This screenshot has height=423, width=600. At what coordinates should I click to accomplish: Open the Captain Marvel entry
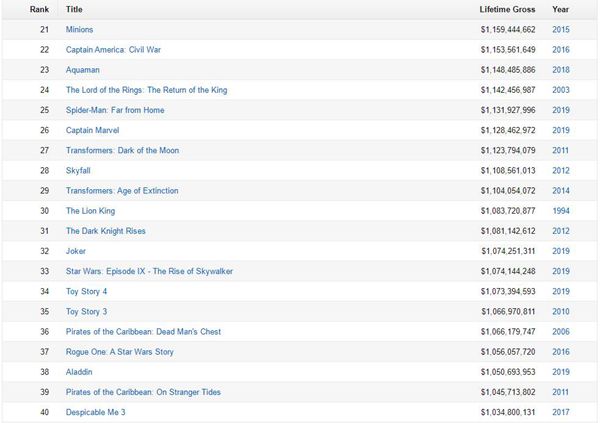92,131
